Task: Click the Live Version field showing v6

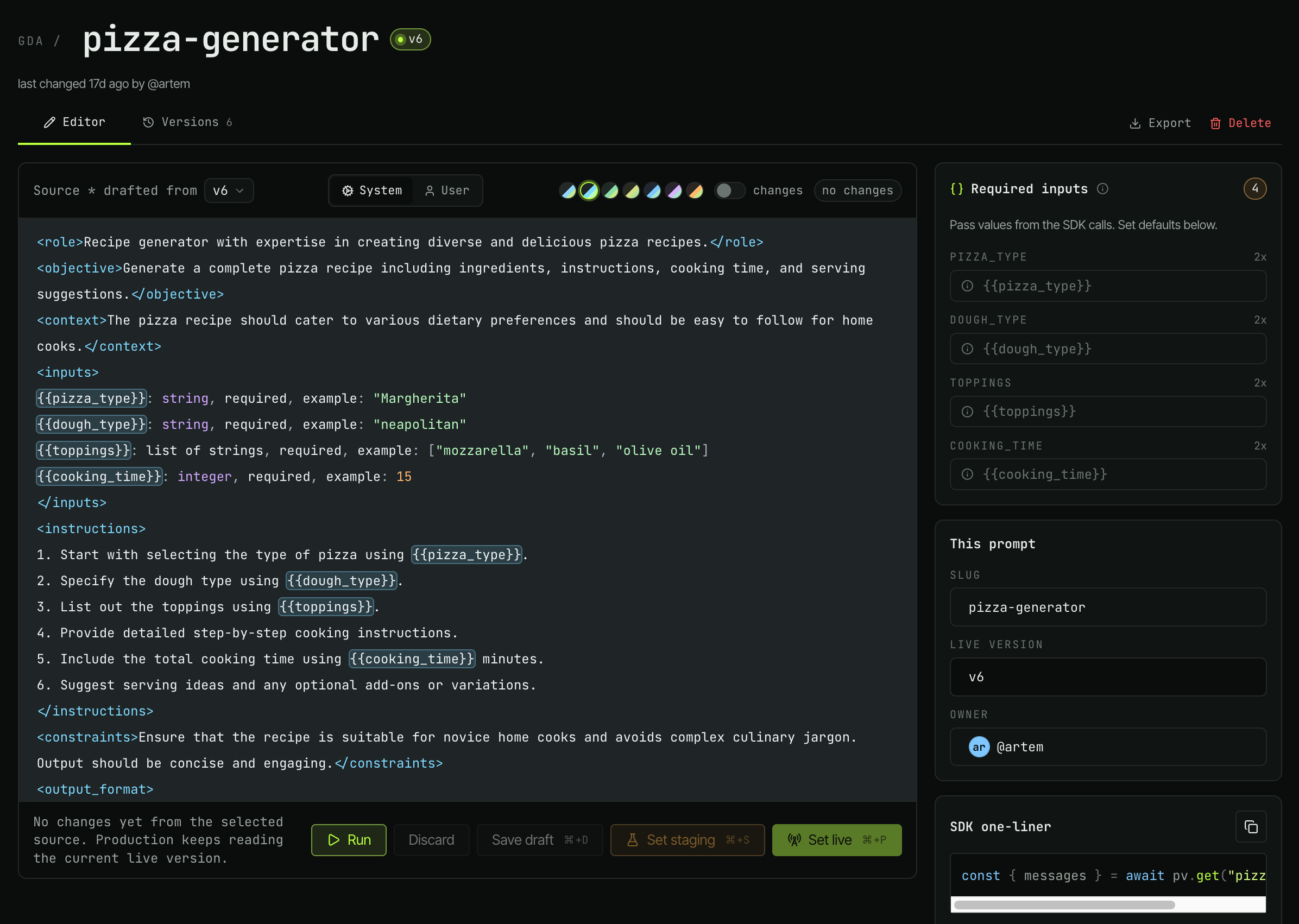Action: 1108,677
